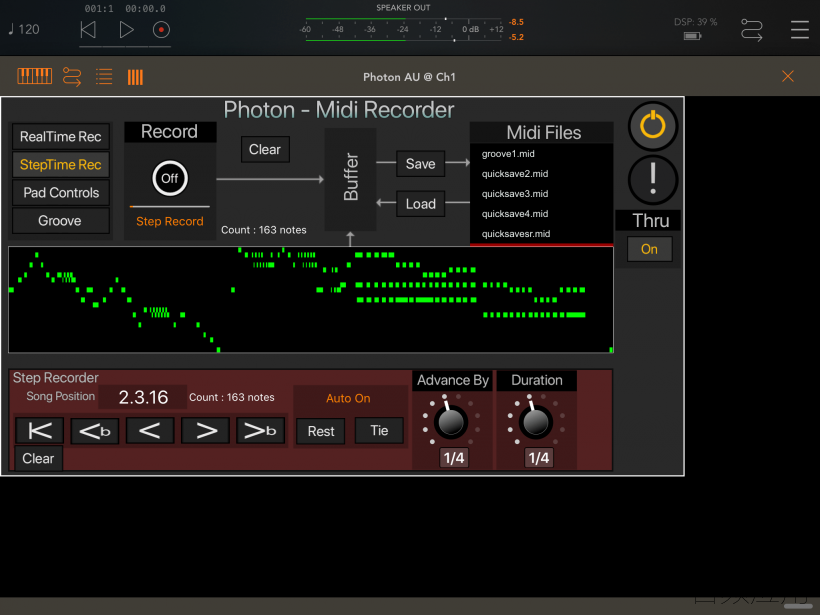
Task: Open the routing icon beside DSP meter
Action: (751, 30)
